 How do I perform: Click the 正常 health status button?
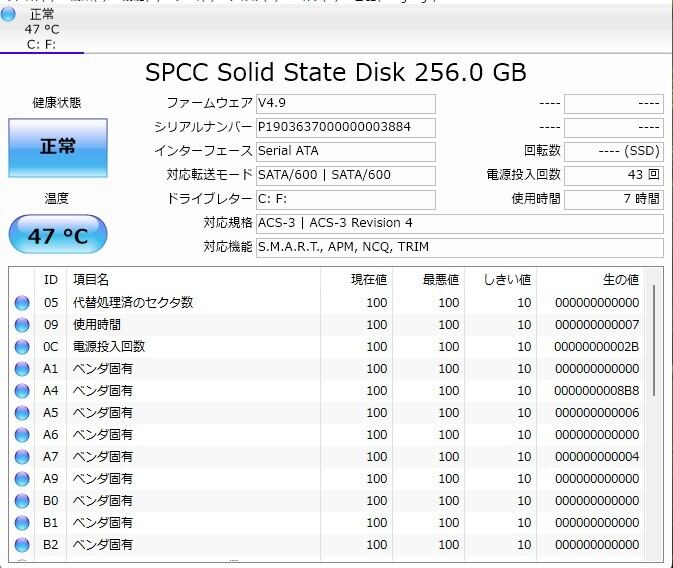click(58, 147)
